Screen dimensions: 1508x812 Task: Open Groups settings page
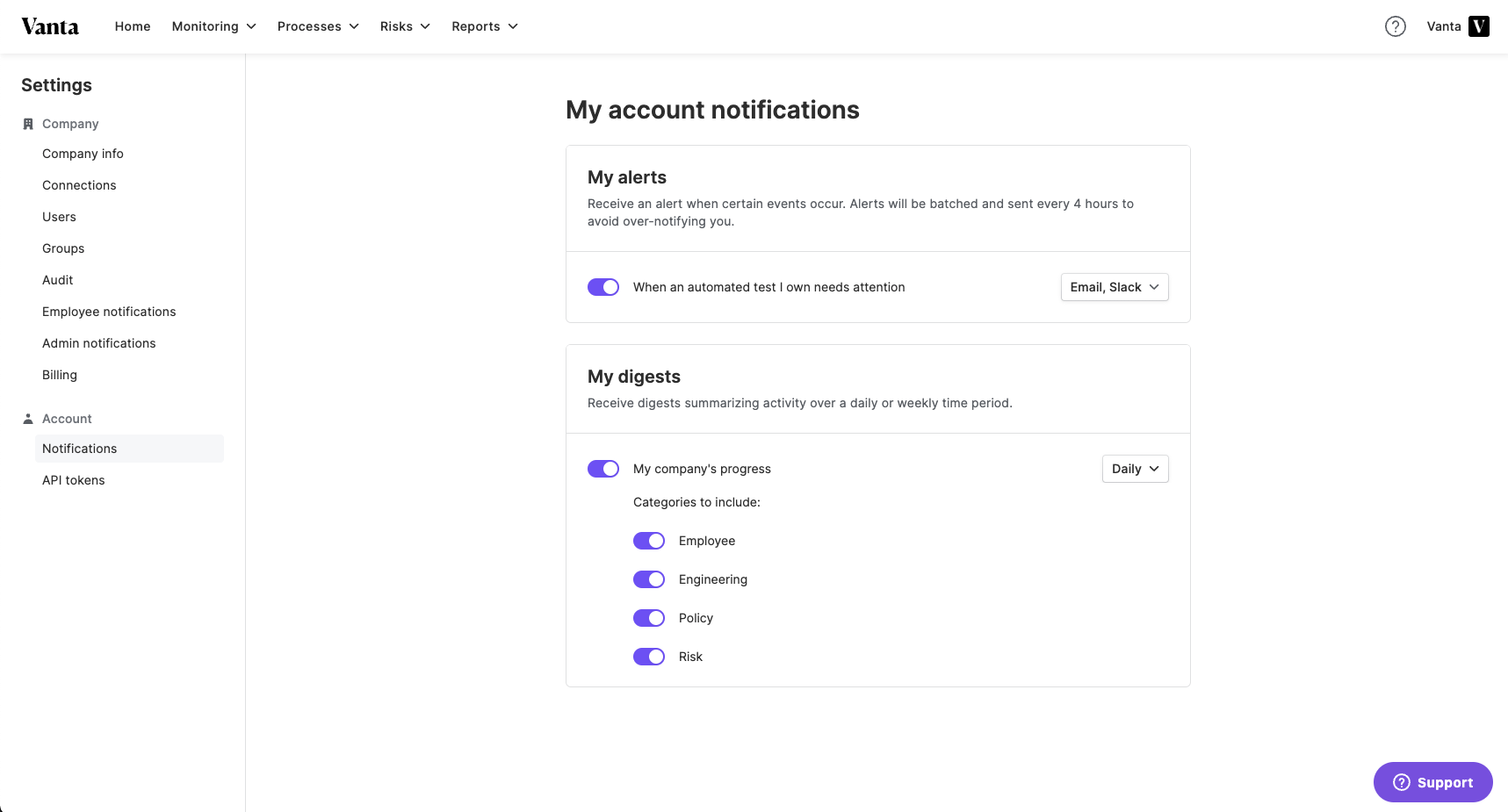pyautogui.click(x=63, y=248)
